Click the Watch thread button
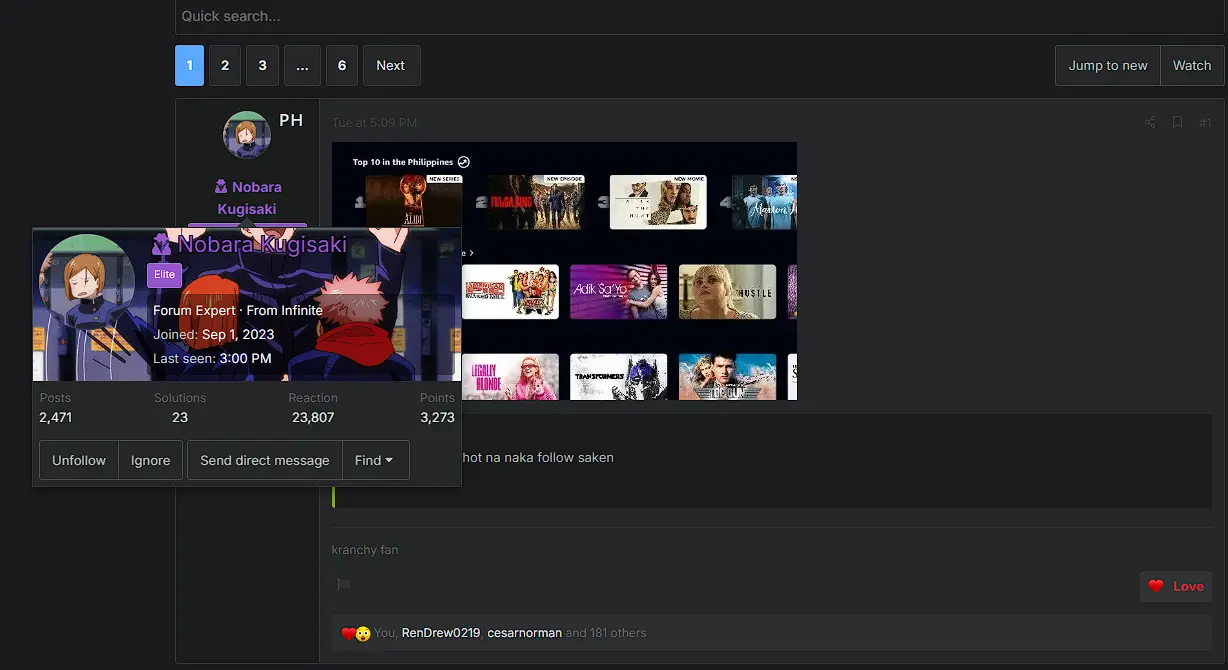 (x=1192, y=65)
